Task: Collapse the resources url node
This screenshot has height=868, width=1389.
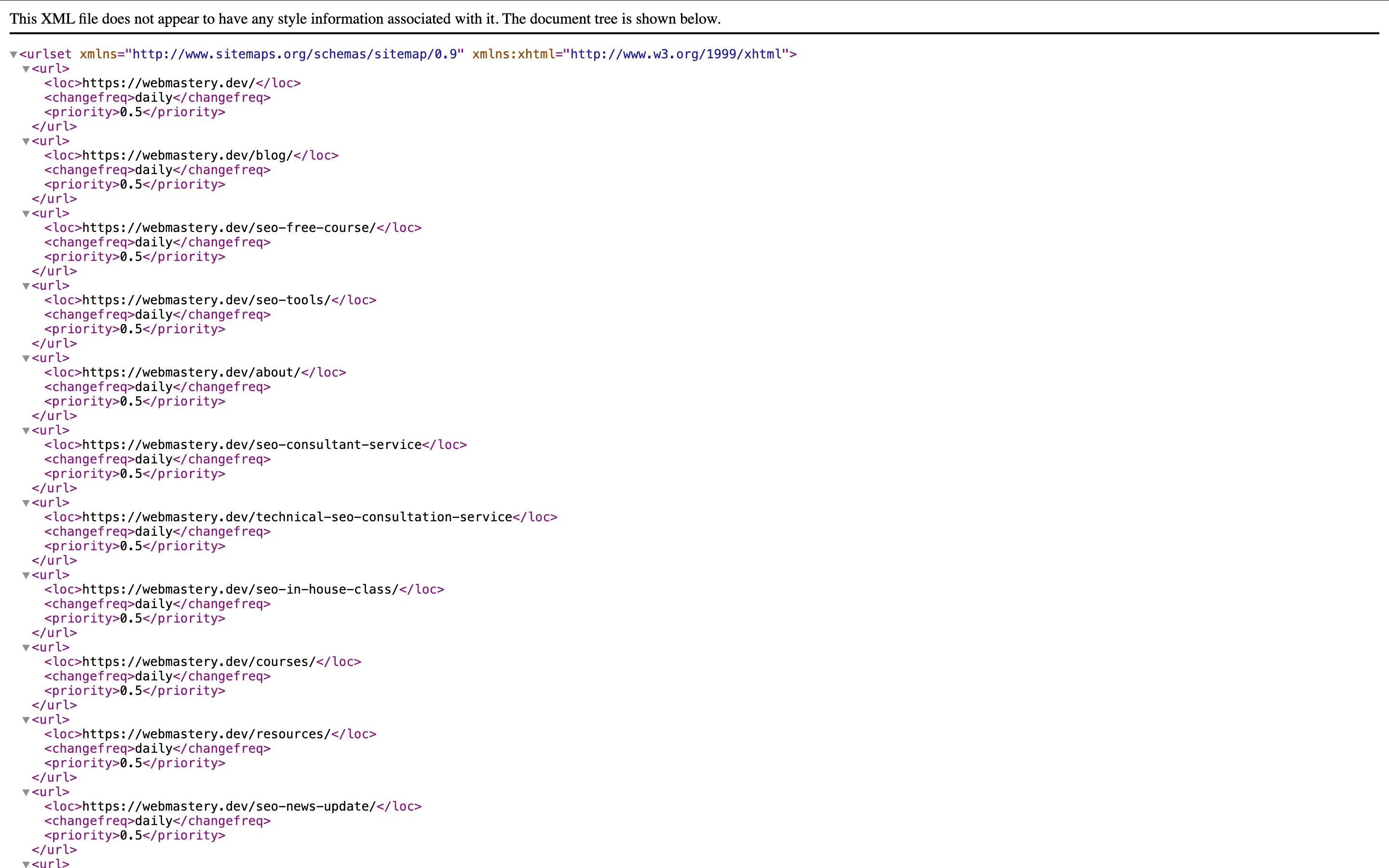Action: pyautogui.click(x=26, y=719)
